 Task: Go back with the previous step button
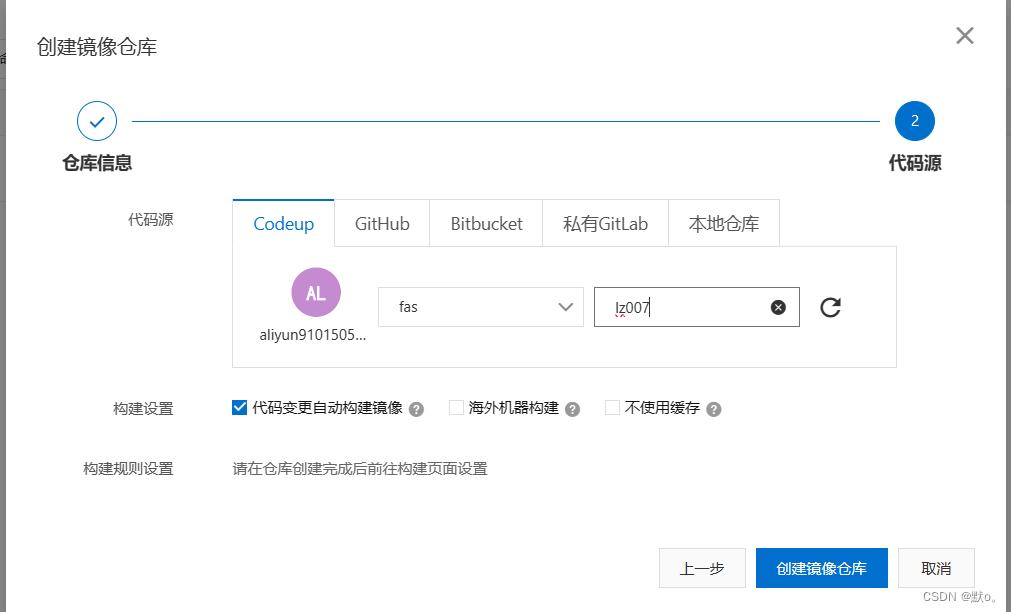click(x=702, y=568)
